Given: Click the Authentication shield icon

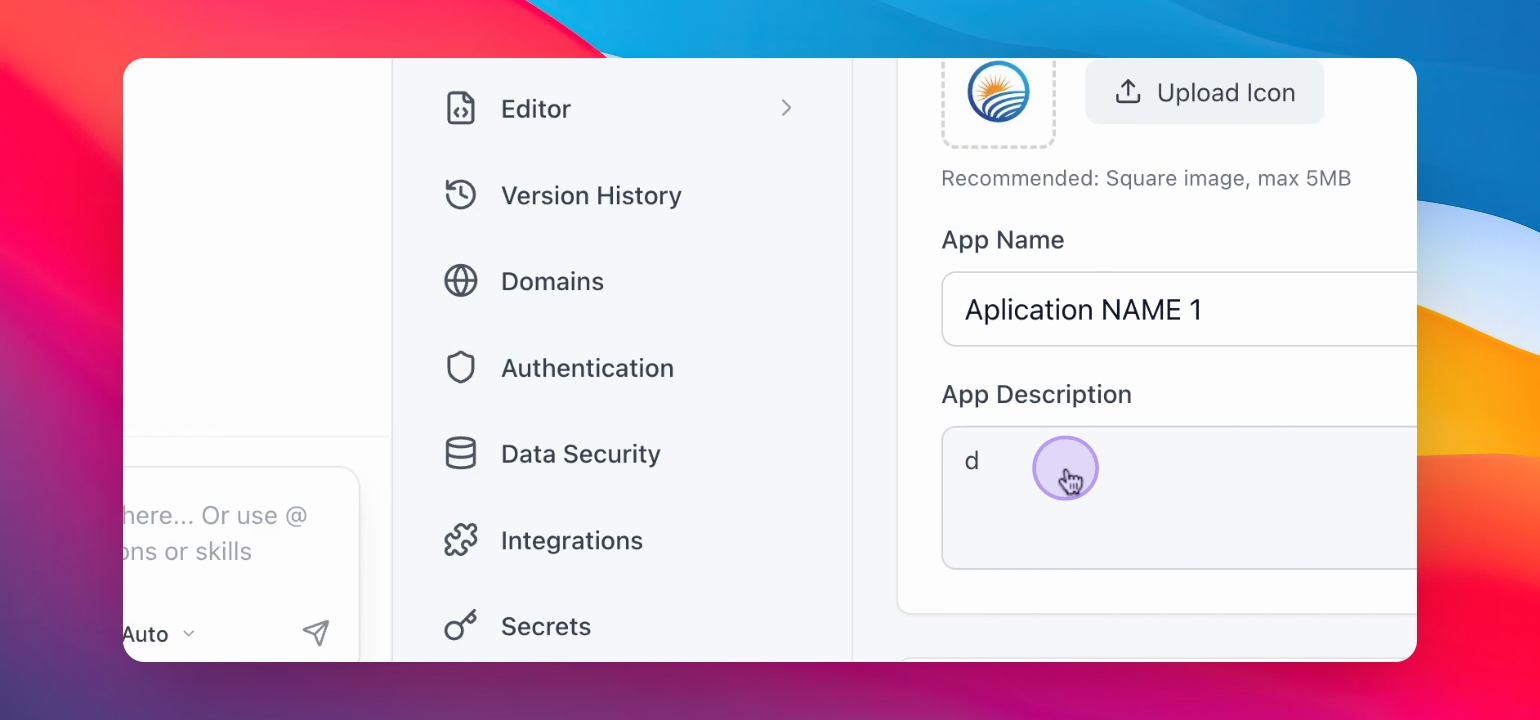Looking at the screenshot, I should pos(460,367).
